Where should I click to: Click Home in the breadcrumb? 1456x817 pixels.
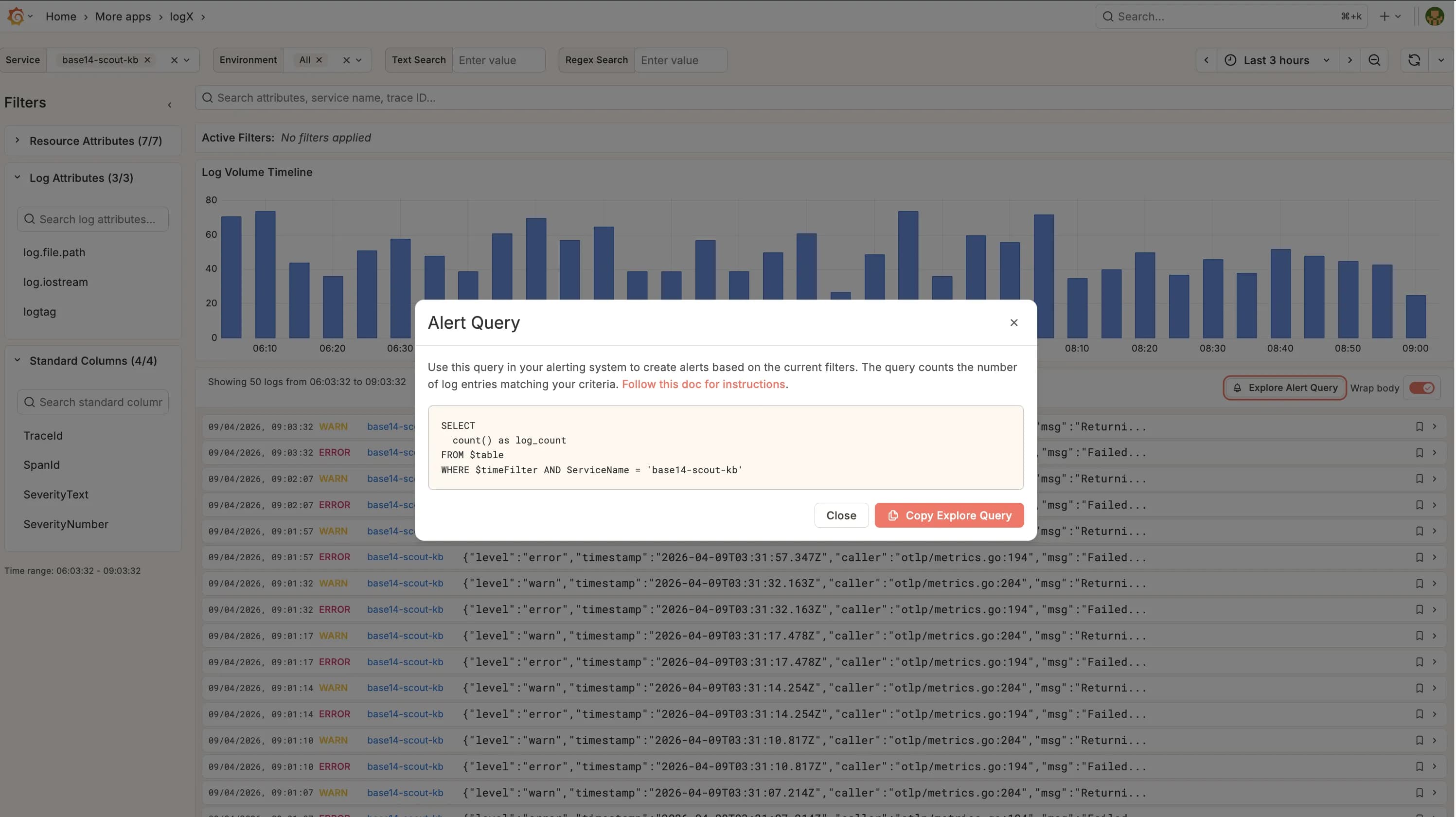61,17
